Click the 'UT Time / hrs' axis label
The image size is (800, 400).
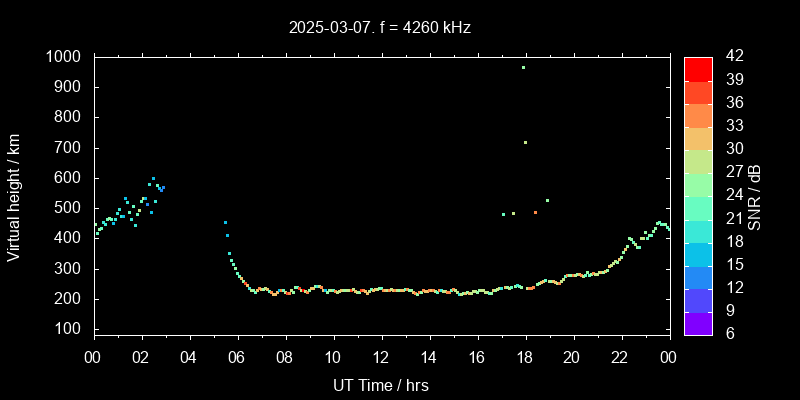[x=381, y=384]
